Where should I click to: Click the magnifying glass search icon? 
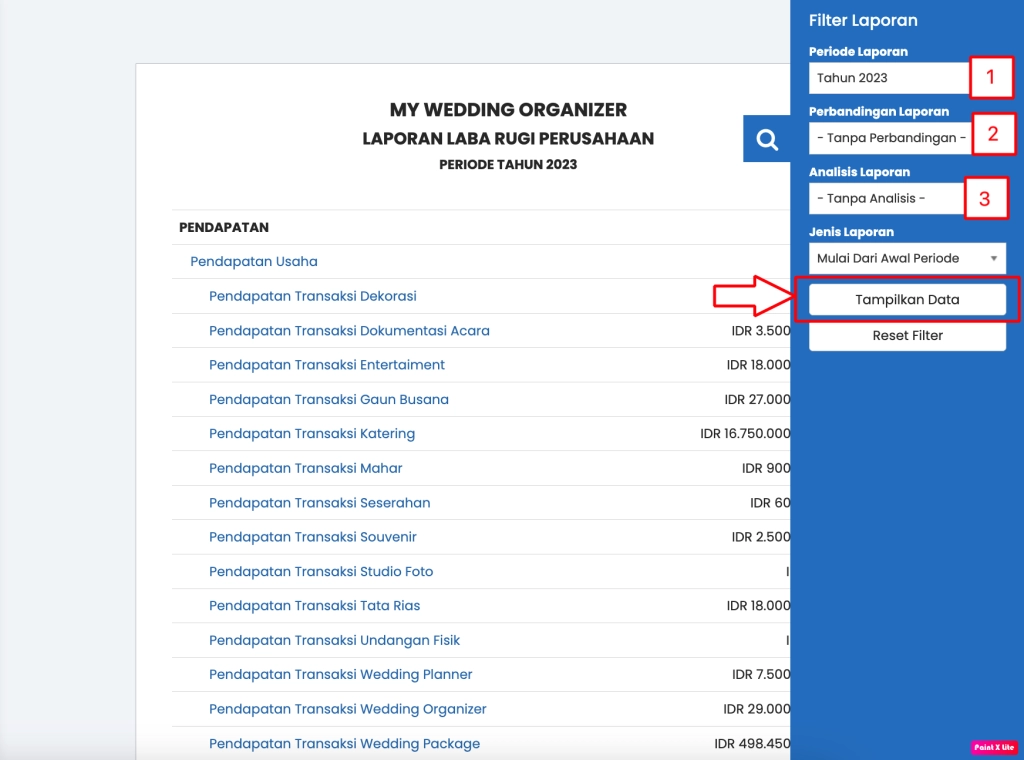767,140
